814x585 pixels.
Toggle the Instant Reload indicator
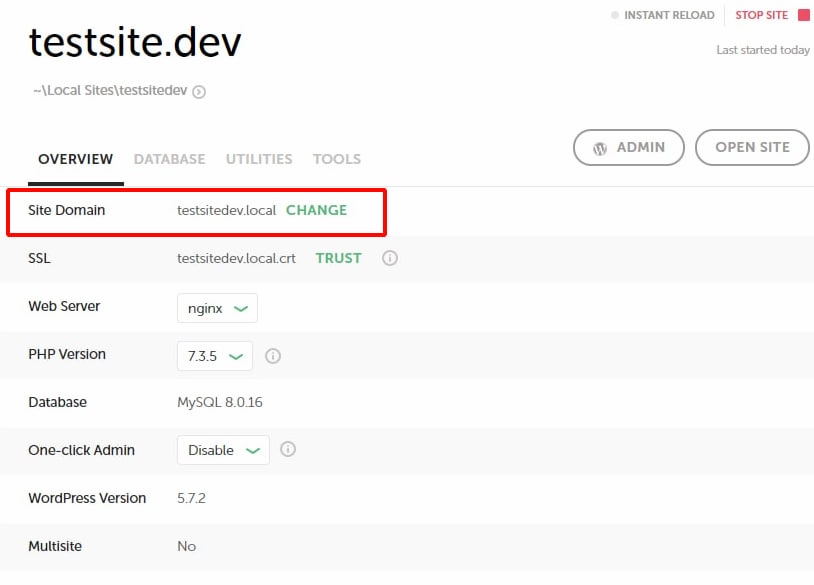click(x=615, y=15)
